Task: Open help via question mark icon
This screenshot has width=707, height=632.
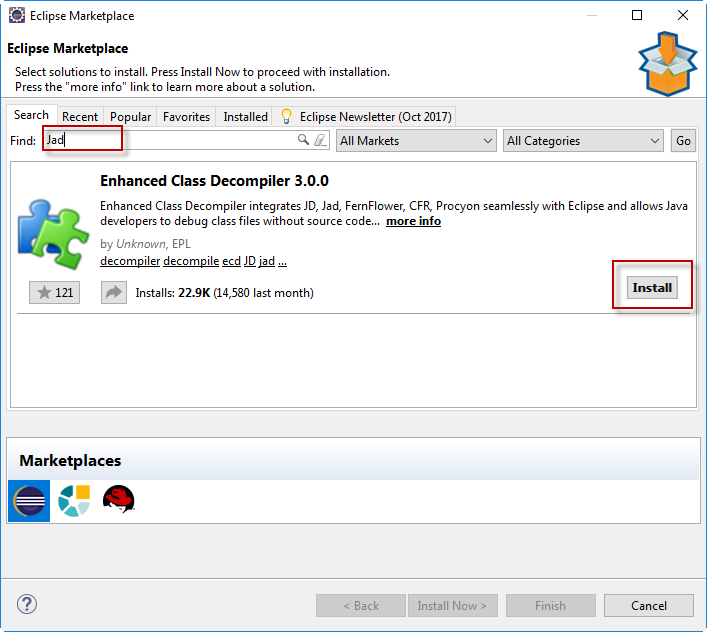Action: click(x=27, y=604)
